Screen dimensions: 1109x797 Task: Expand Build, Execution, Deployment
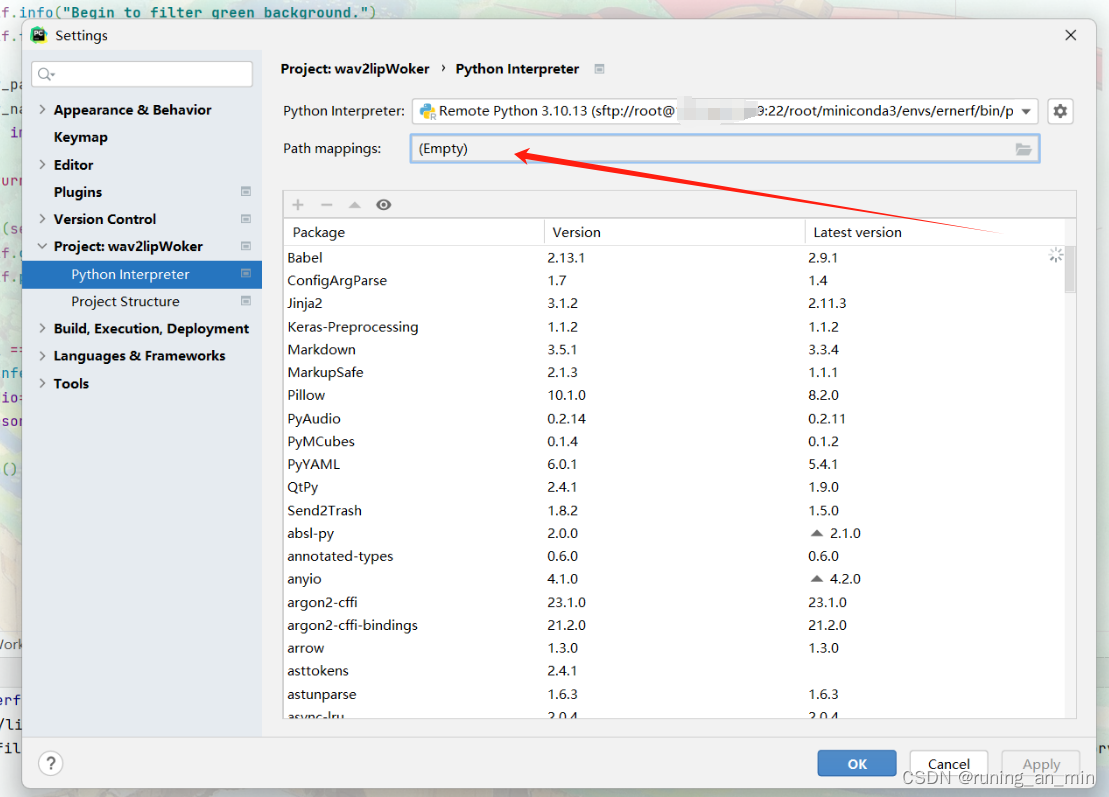43,328
